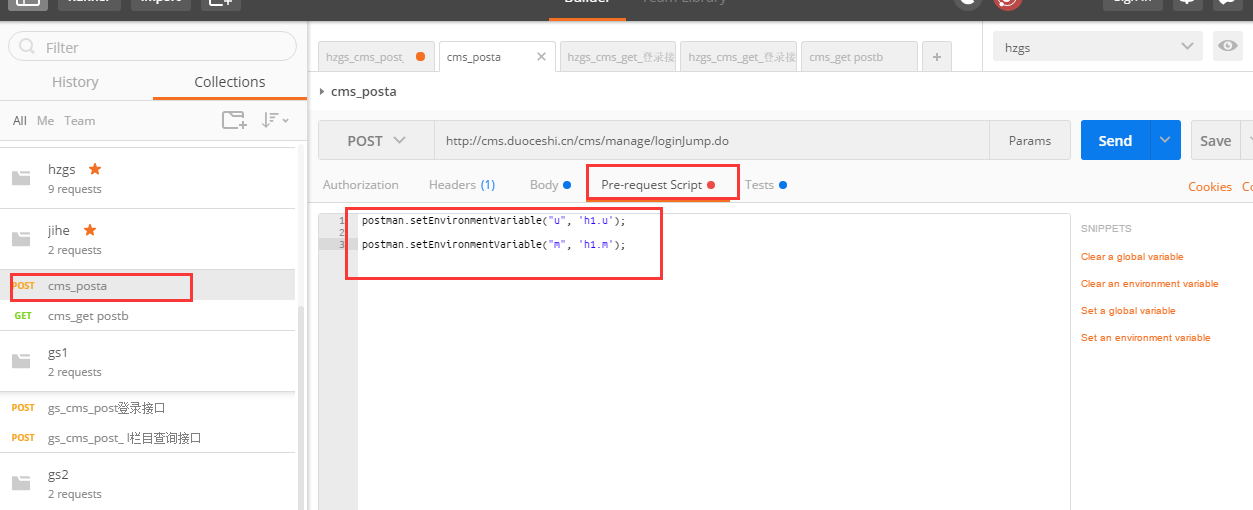Click '2 requests' text under gs1
Screen dimensions: 1253x510
tap(75, 372)
